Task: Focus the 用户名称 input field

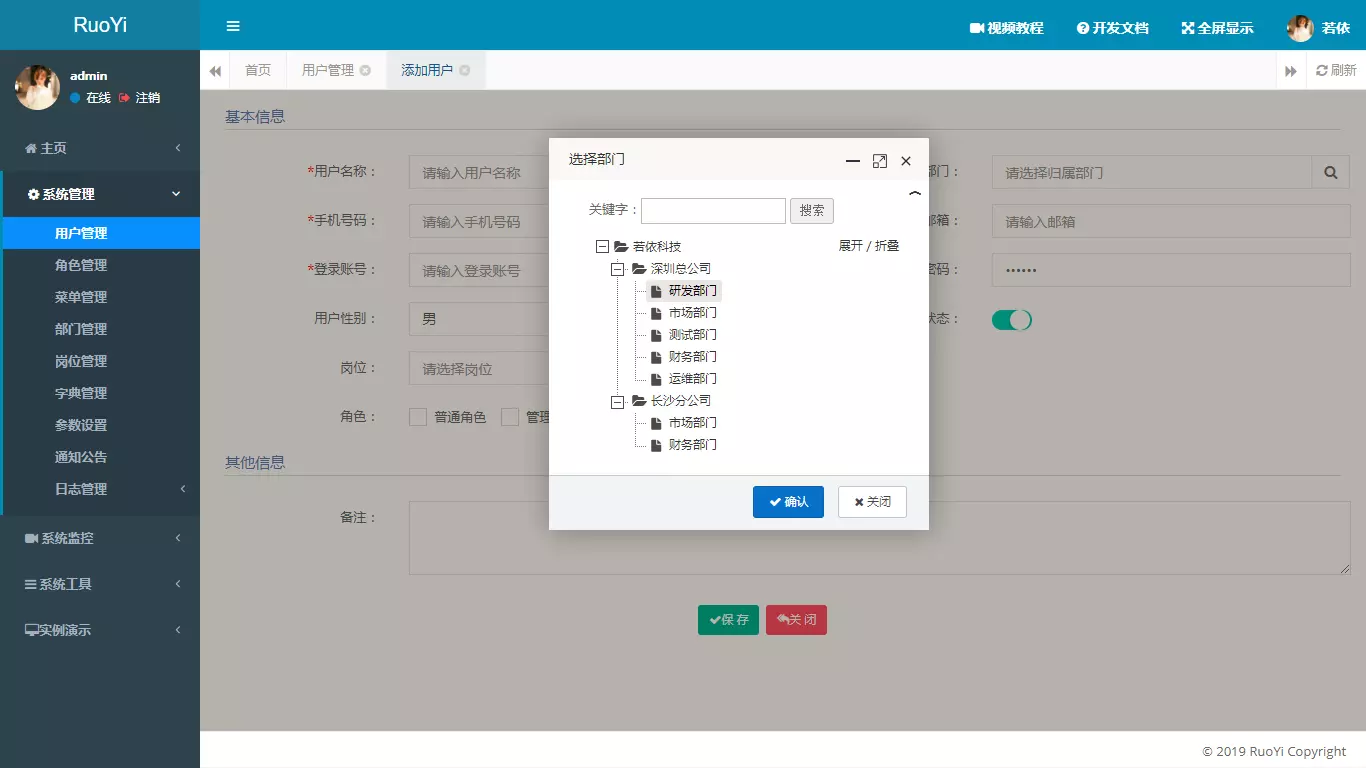Action: 479,172
